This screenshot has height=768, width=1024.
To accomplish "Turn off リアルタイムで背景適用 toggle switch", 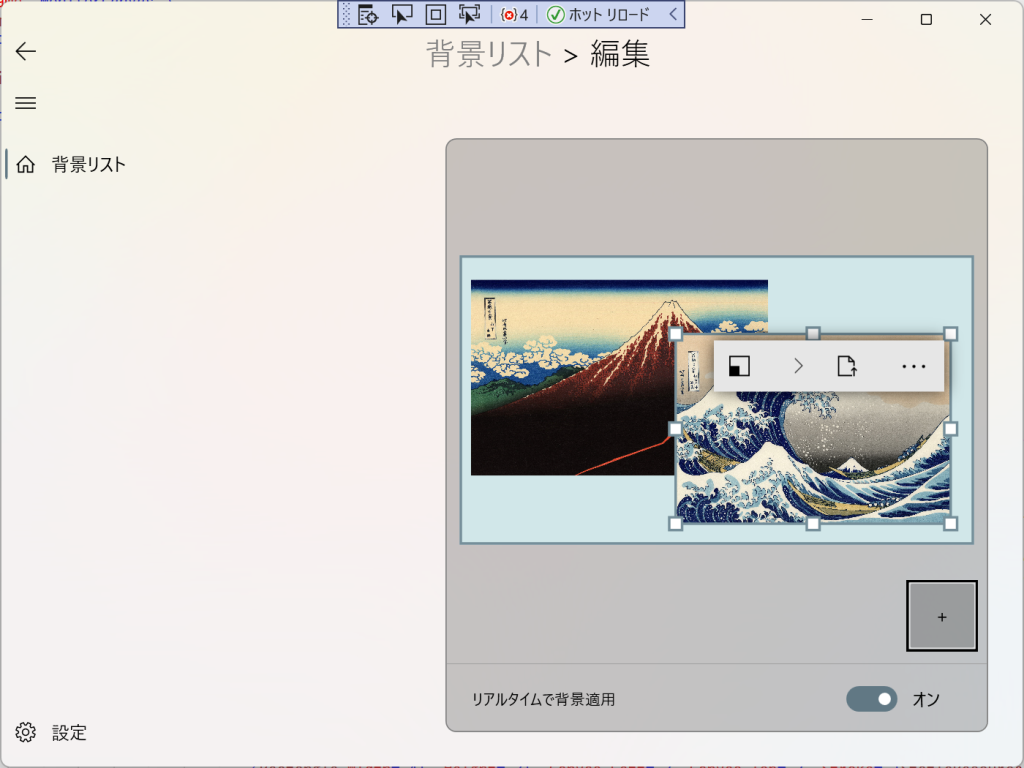I will [872, 699].
